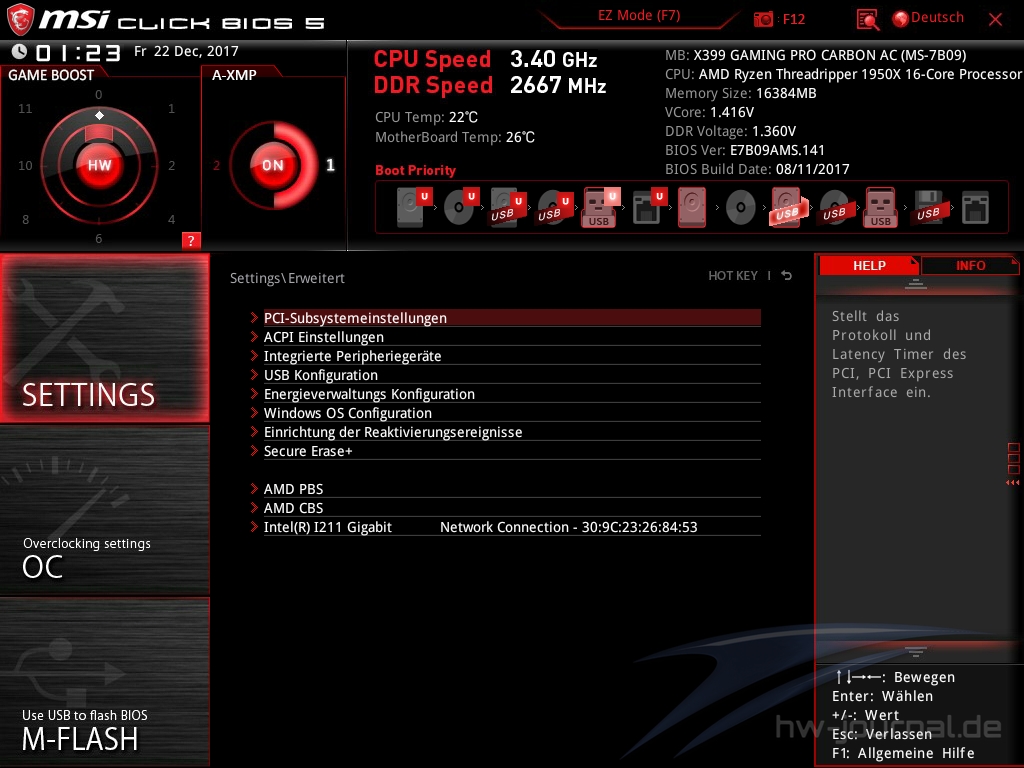Toggle the GAME BOOST HW knob
Image resolution: width=1024 pixels, height=768 pixels.
point(99,165)
